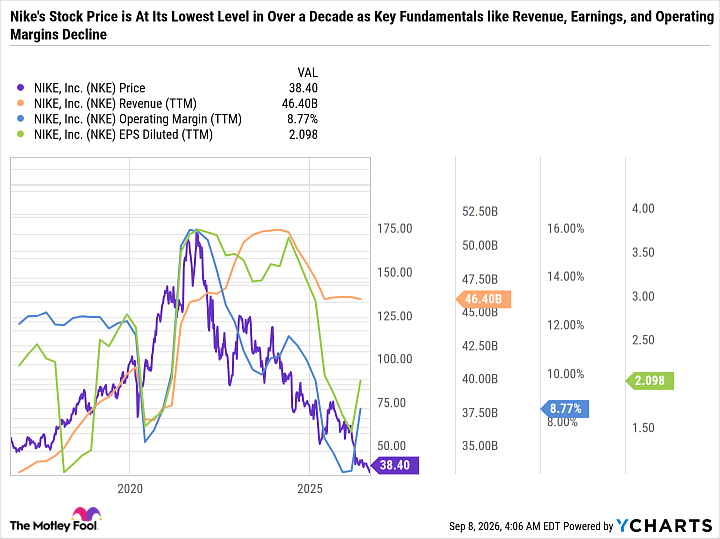720x539 pixels.
Task: Click the orange 46.40B revenue flag
Action: (x=483, y=299)
